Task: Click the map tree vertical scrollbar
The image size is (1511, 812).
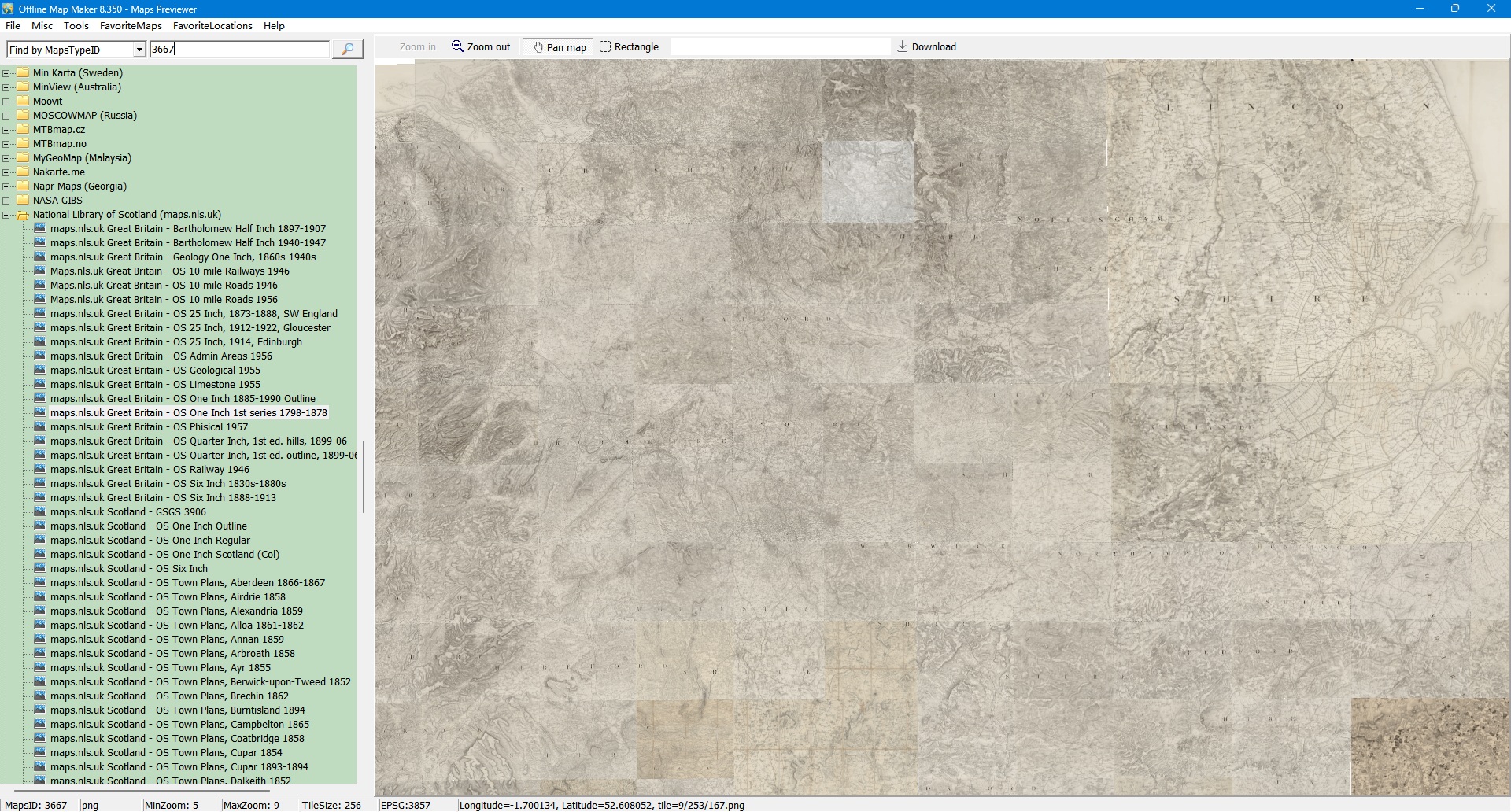Action: click(x=363, y=476)
